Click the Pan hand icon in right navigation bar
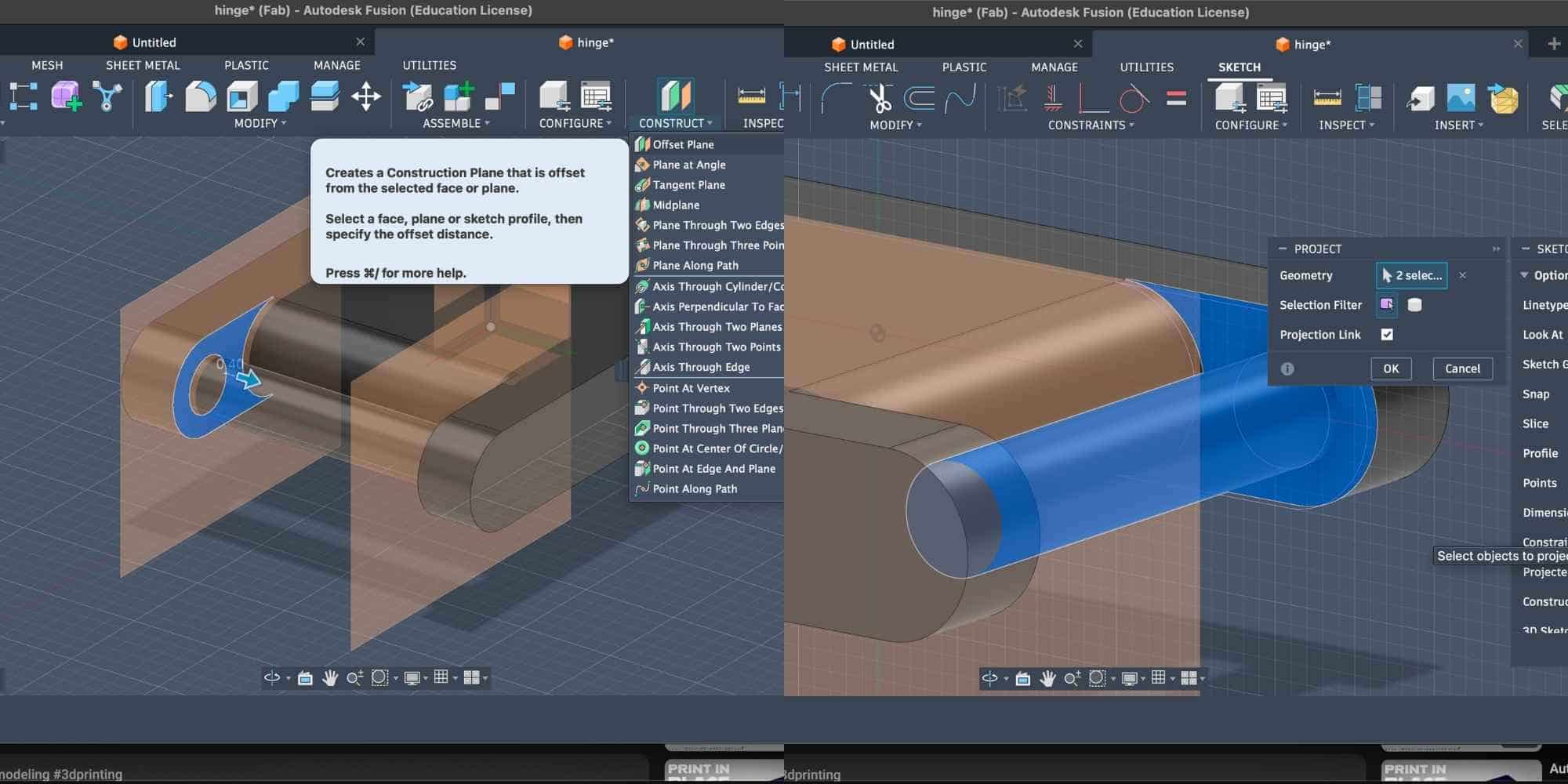 pos(1047,678)
